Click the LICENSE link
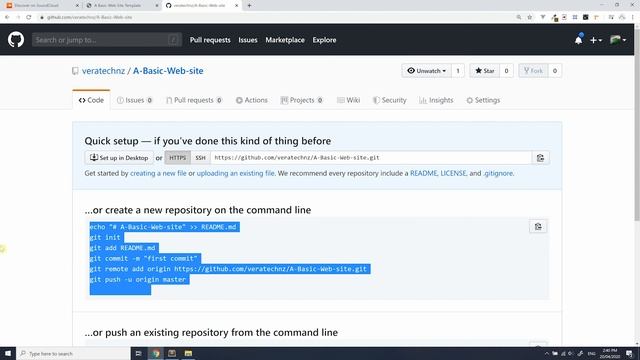This screenshot has width=640, height=360. point(453,173)
